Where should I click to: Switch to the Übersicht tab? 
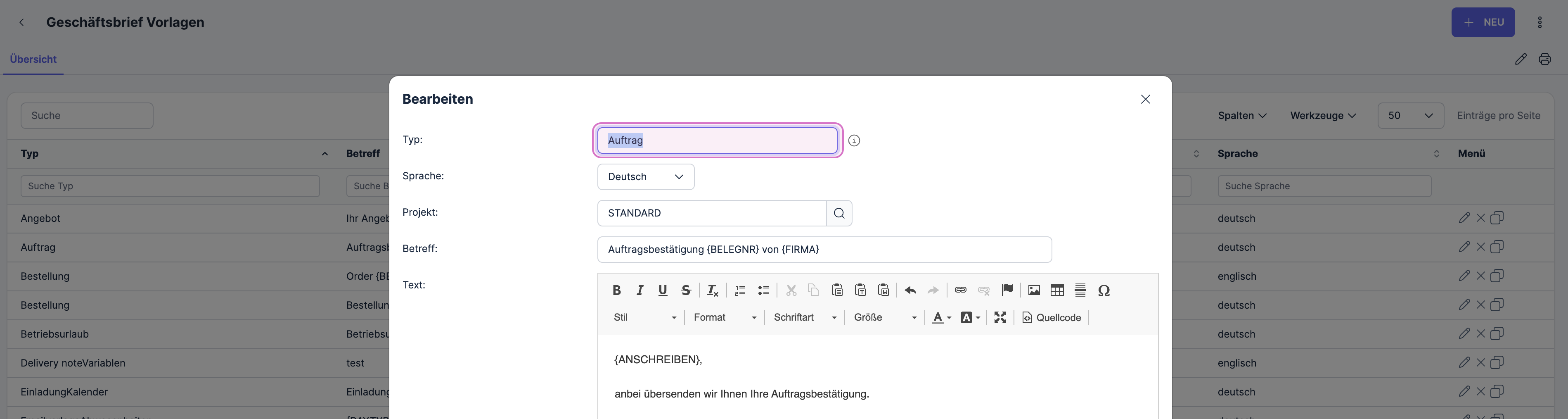(x=33, y=60)
